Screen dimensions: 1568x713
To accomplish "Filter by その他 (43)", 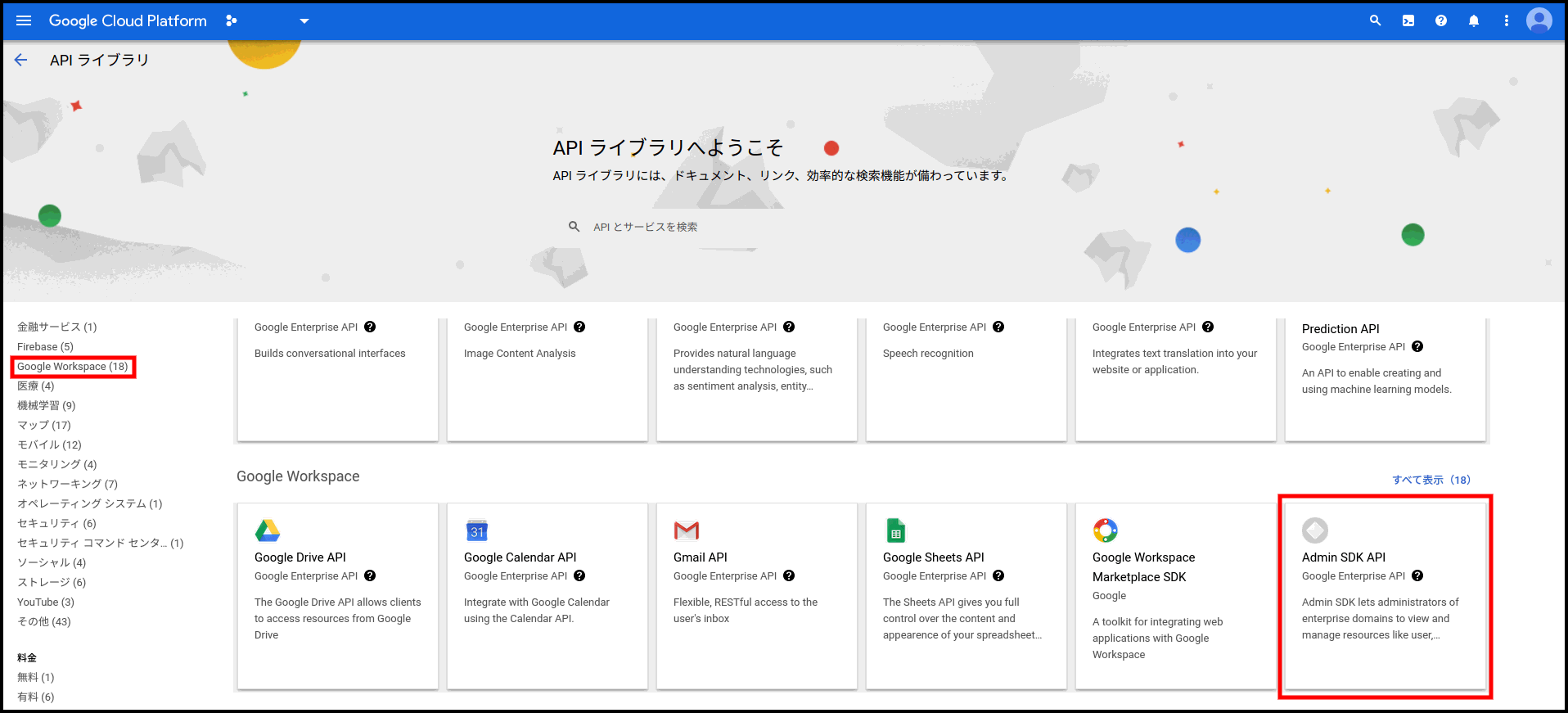I will tap(44, 621).
